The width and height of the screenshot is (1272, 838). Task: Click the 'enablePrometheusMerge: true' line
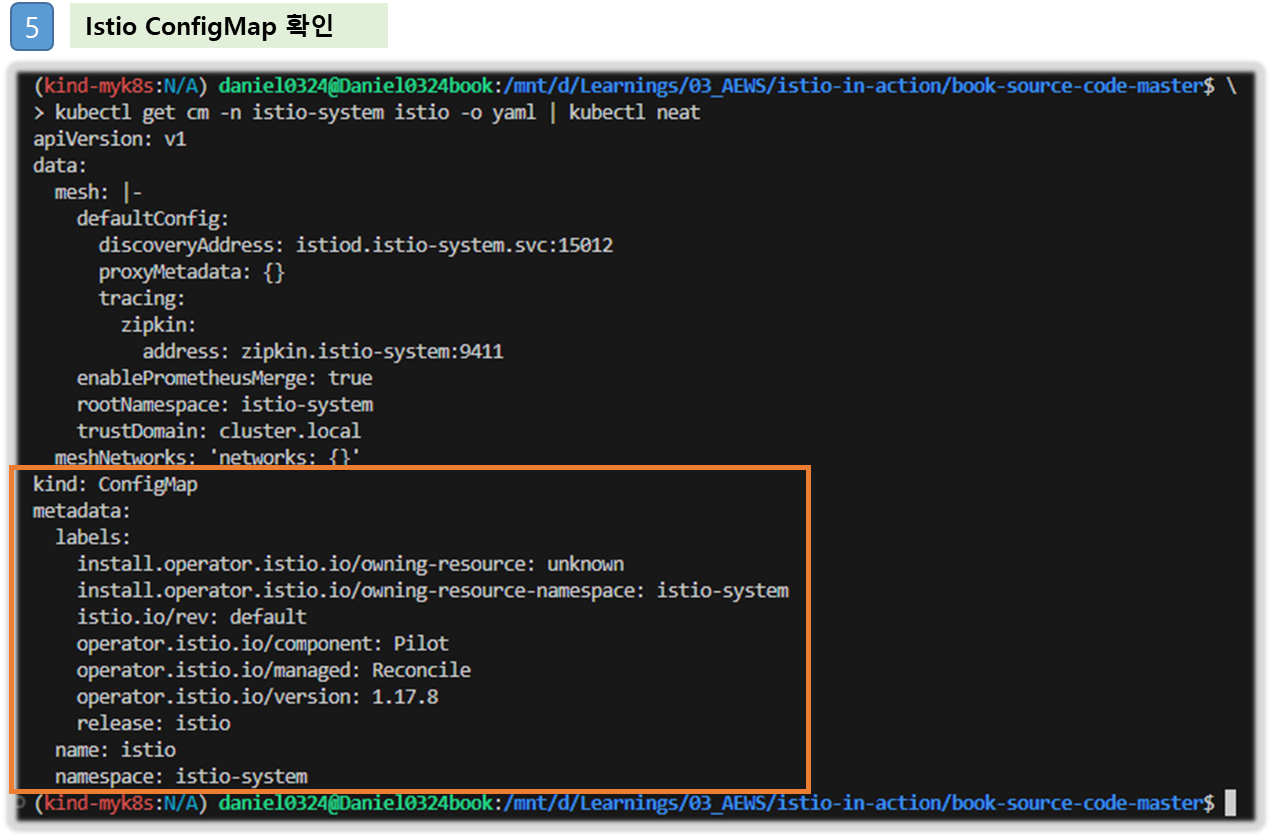tap(225, 378)
